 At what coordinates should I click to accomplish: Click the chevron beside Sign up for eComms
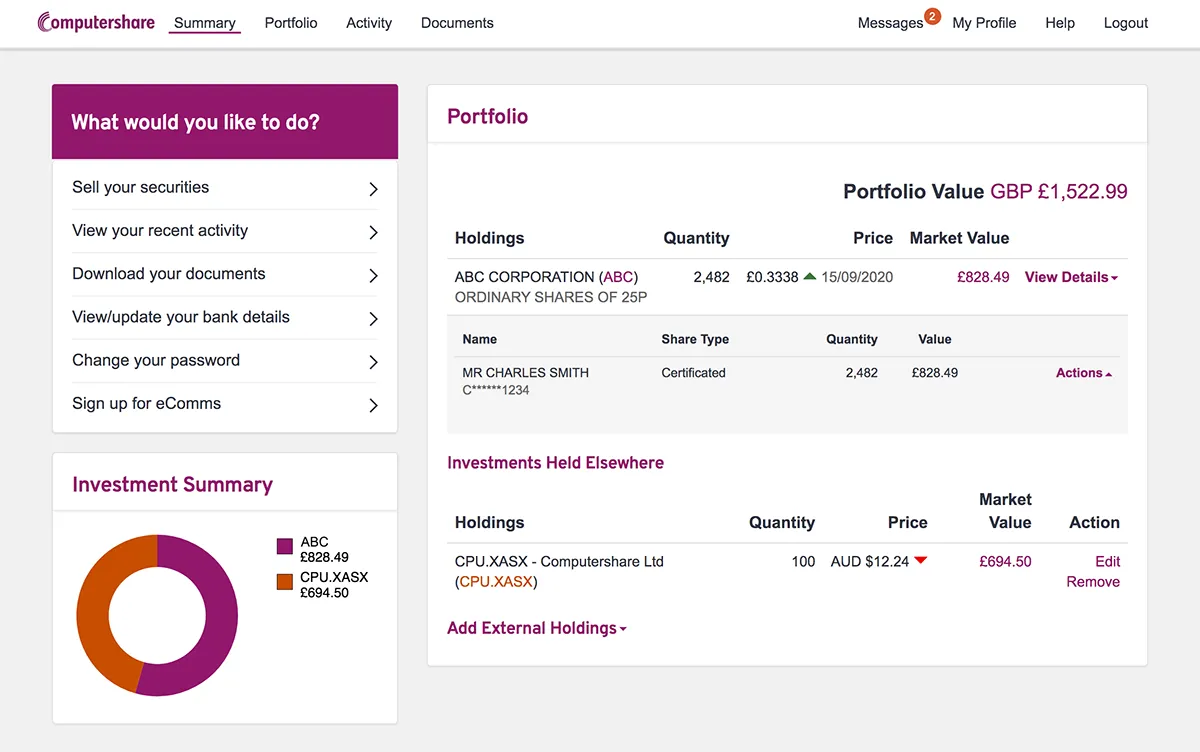tap(372, 404)
